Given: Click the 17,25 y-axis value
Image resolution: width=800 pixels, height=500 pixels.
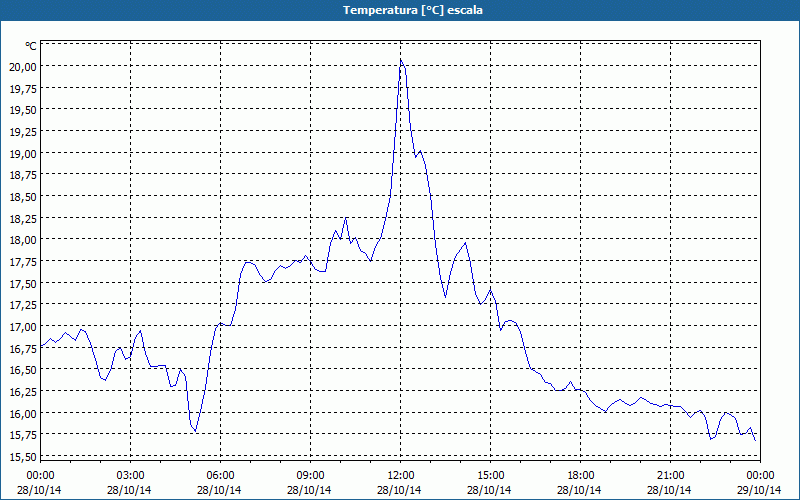Looking at the screenshot, I should [23, 305].
